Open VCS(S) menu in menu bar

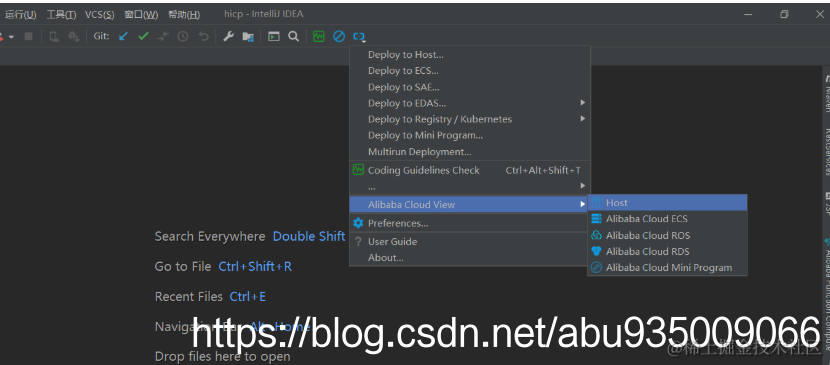coord(100,15)
